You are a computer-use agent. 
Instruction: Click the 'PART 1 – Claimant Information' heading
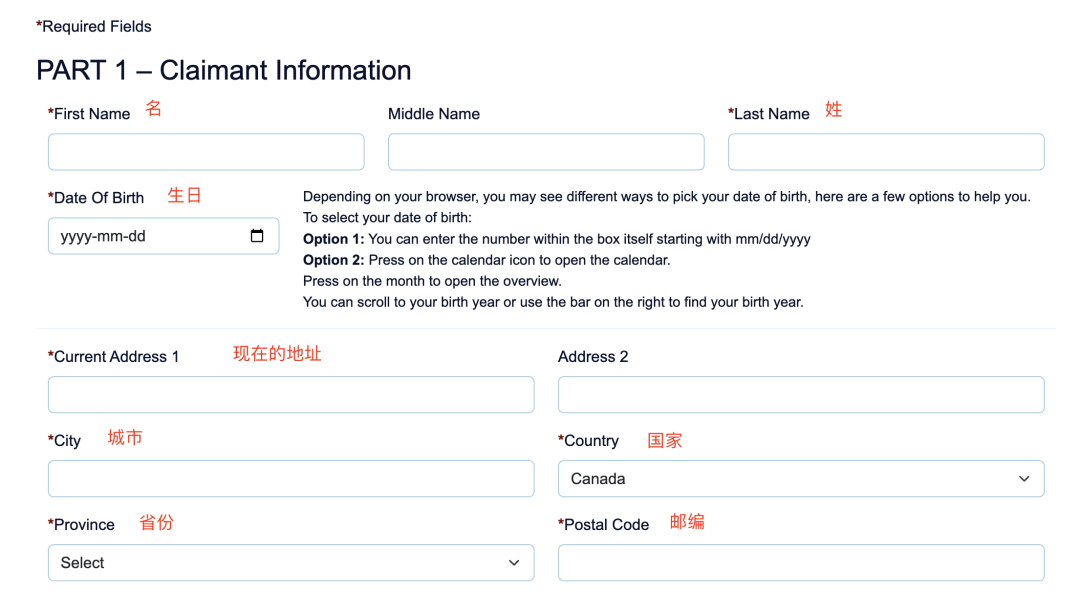coord(224,71)
